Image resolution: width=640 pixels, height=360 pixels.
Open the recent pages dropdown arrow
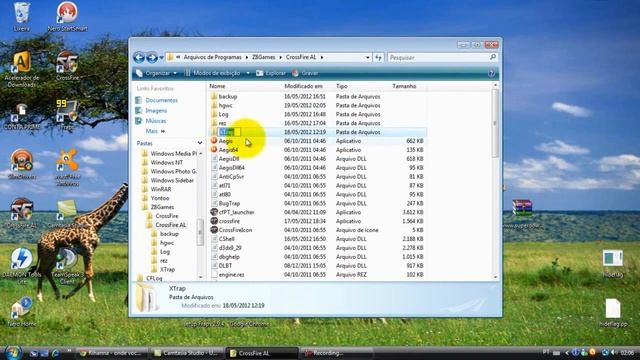pos(162,58)
